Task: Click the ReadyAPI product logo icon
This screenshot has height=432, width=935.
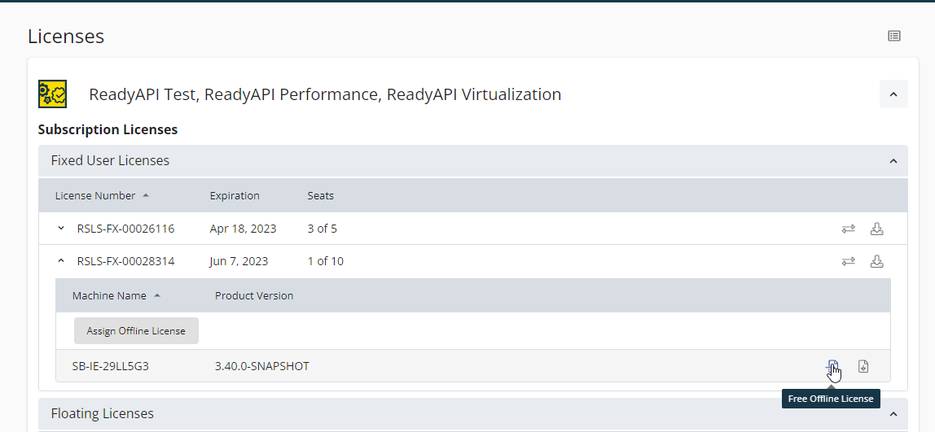Action: click(x=52, y=94)
